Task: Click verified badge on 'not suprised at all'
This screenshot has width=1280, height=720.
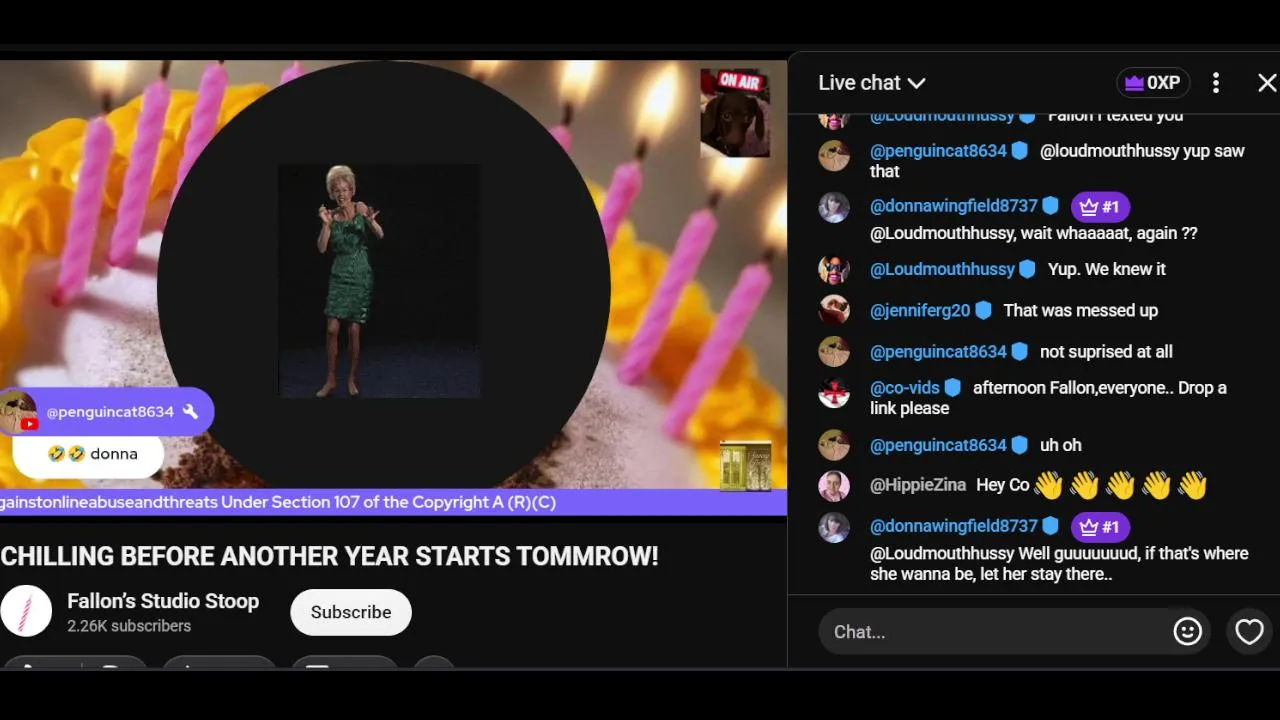Action: pyautogui.click(x=1020, y=352)
